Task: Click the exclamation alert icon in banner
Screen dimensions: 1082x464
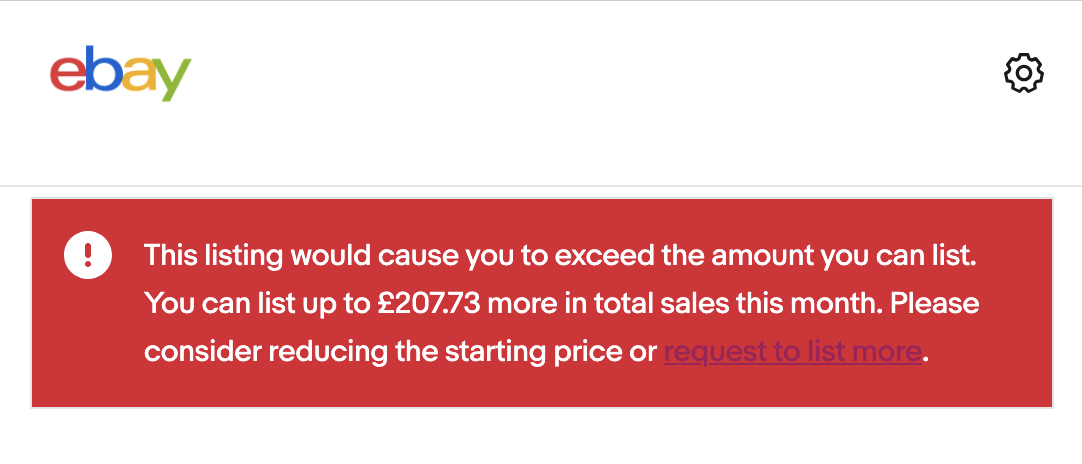Action: [x=88, y=255]
